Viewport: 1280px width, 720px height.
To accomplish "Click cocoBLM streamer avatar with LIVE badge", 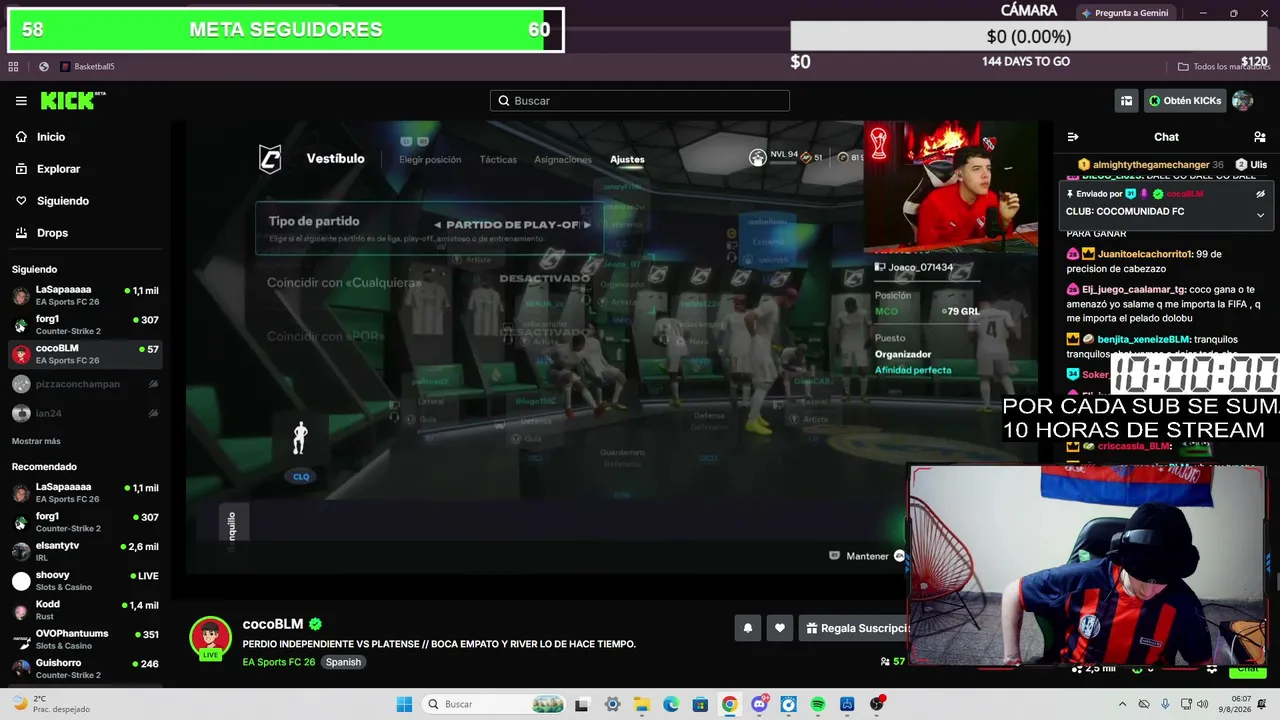I will click(x=210, y=638).
